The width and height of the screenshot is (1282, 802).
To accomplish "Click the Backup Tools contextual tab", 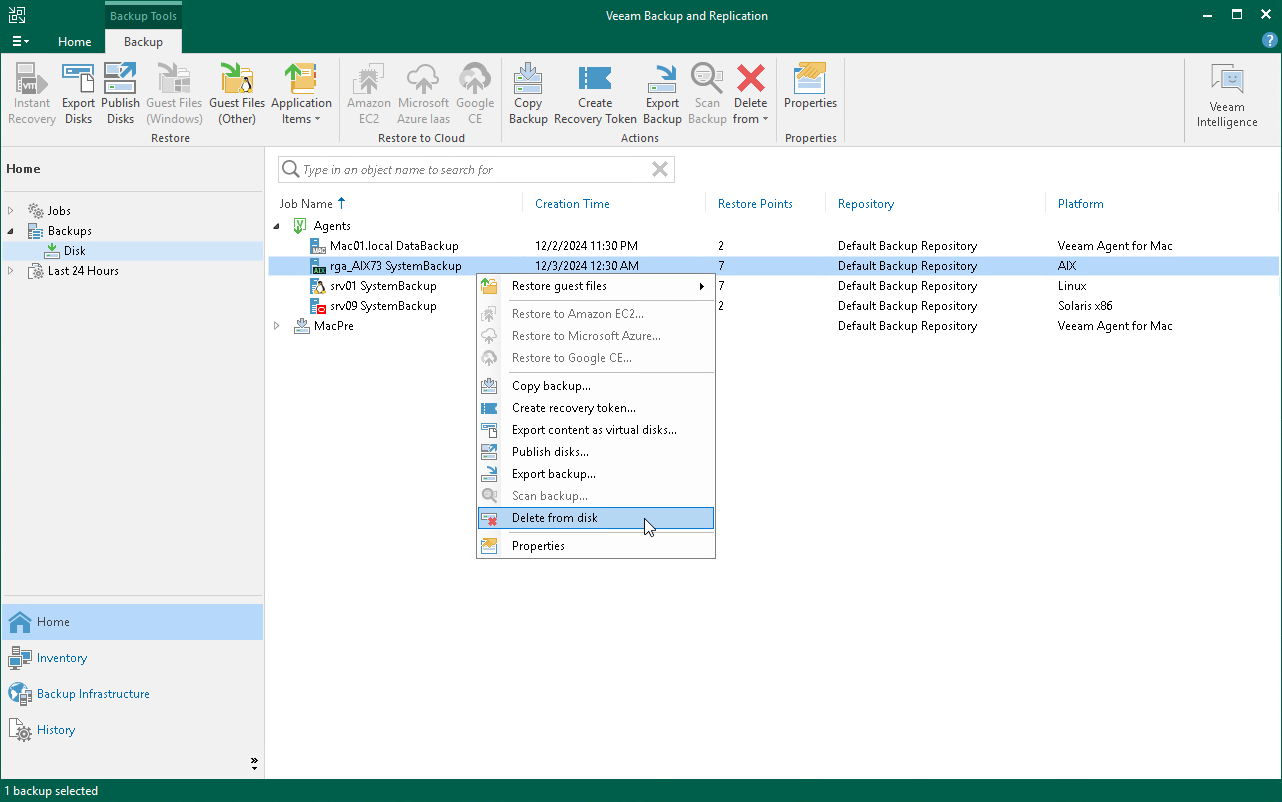I will (x=143, y=15).
